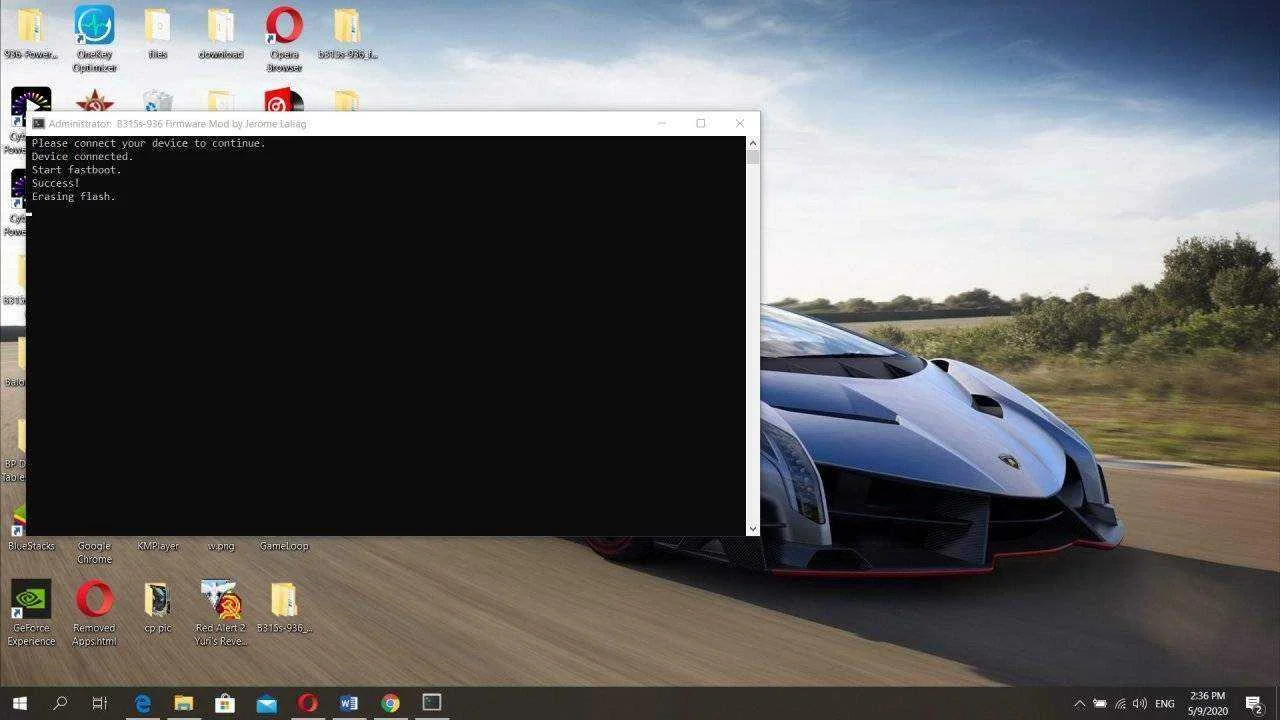This screenshot has width=1280, height=720.
Task: Open the volume control tray icon
Action: 1140,704
